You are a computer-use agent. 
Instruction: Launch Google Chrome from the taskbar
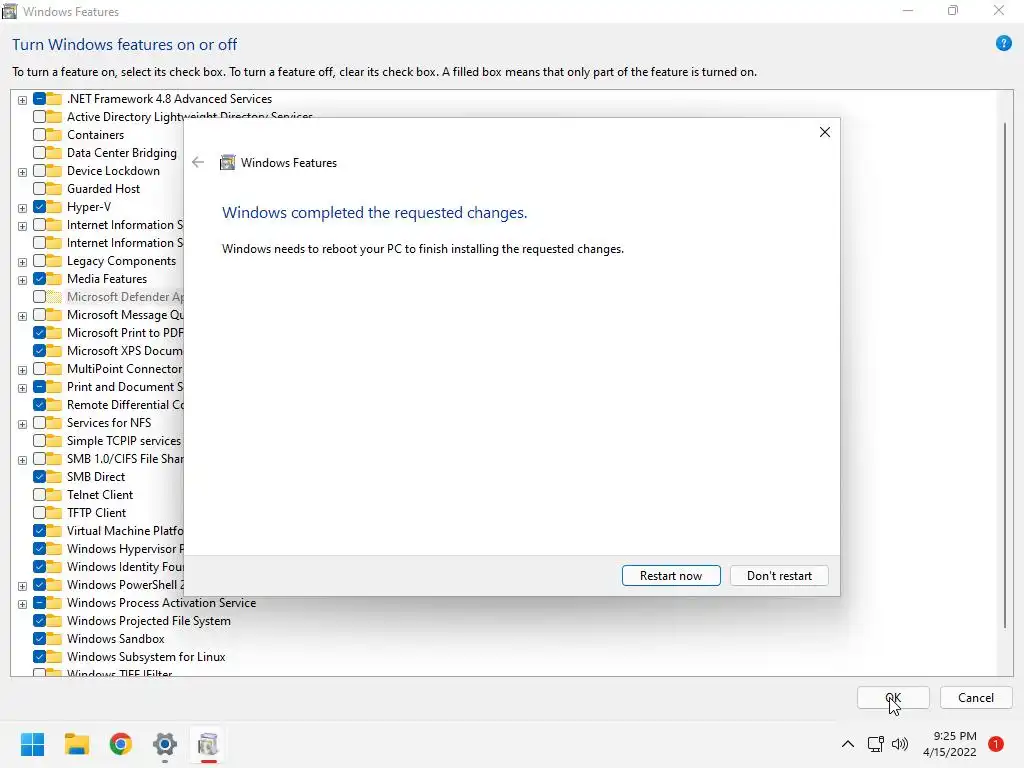click(x=121, y=744)
